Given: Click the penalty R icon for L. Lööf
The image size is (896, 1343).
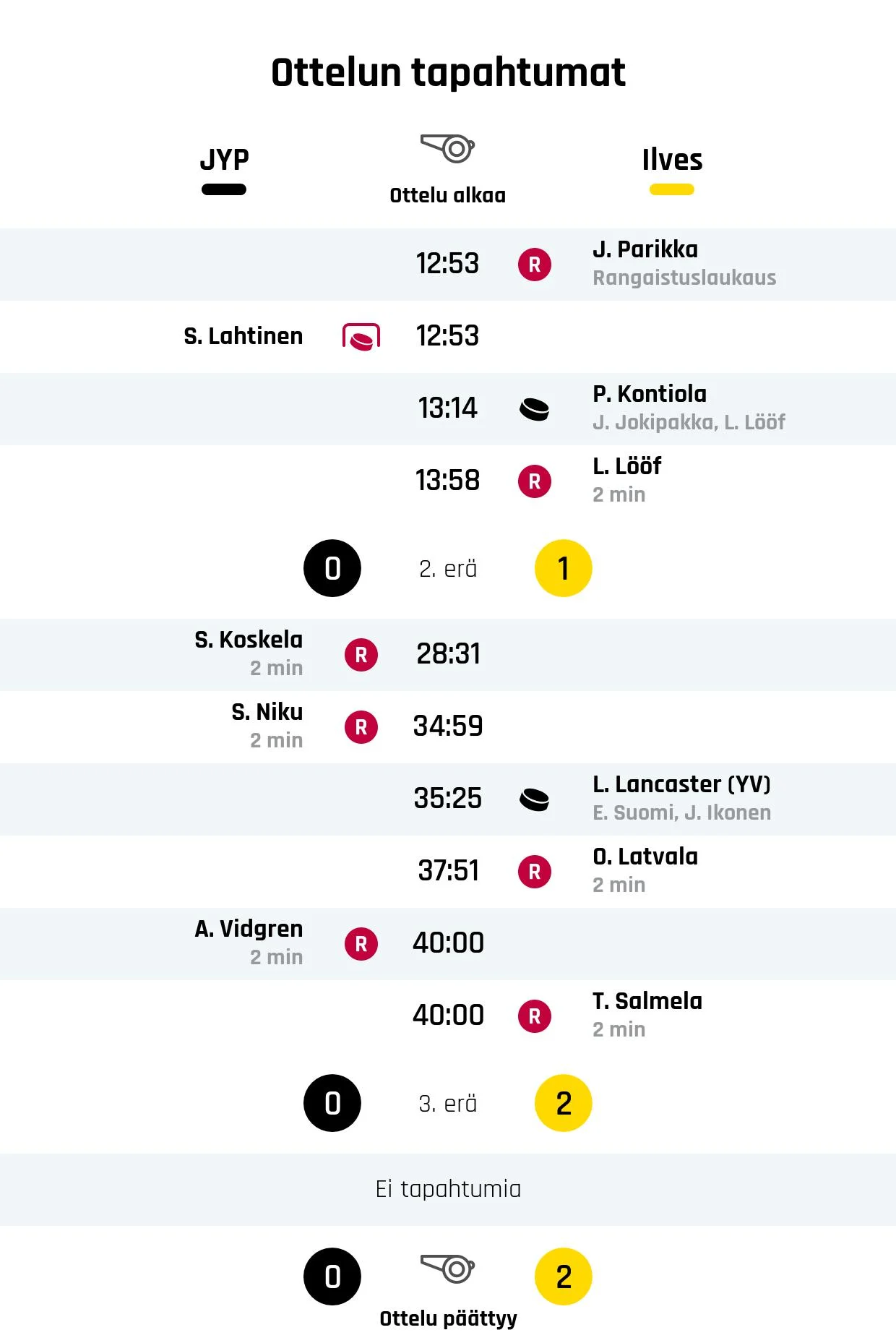Looking at the screenshot, I should 535,481.
